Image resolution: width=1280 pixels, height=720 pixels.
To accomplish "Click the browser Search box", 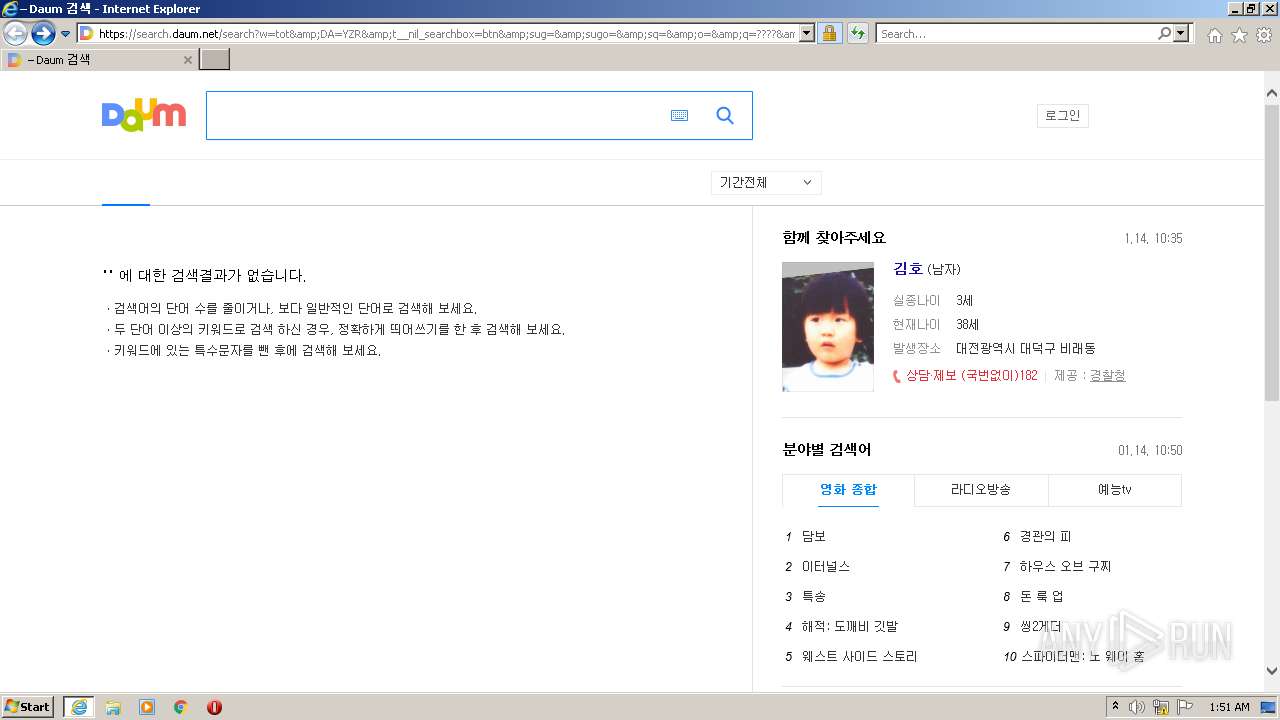I will point(1017,34).
